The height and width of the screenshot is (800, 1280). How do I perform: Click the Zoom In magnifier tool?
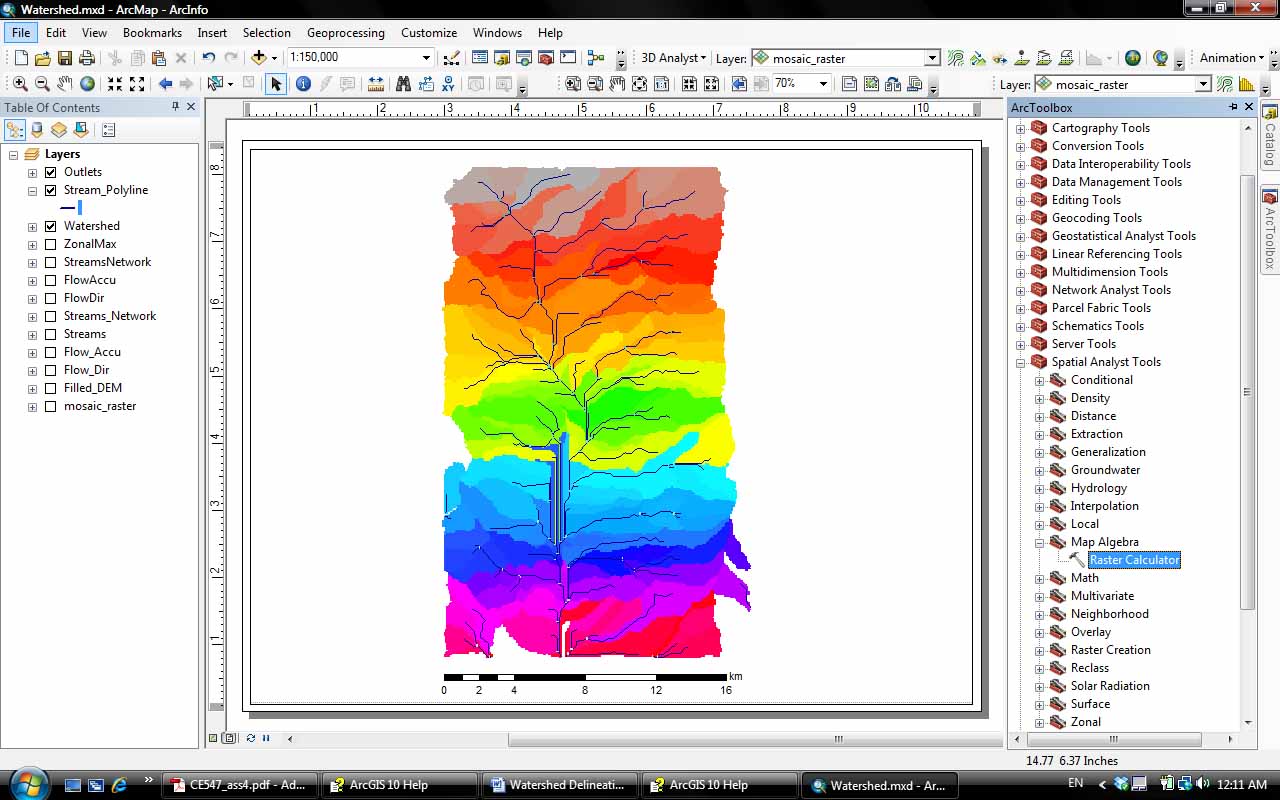[20, 84]
